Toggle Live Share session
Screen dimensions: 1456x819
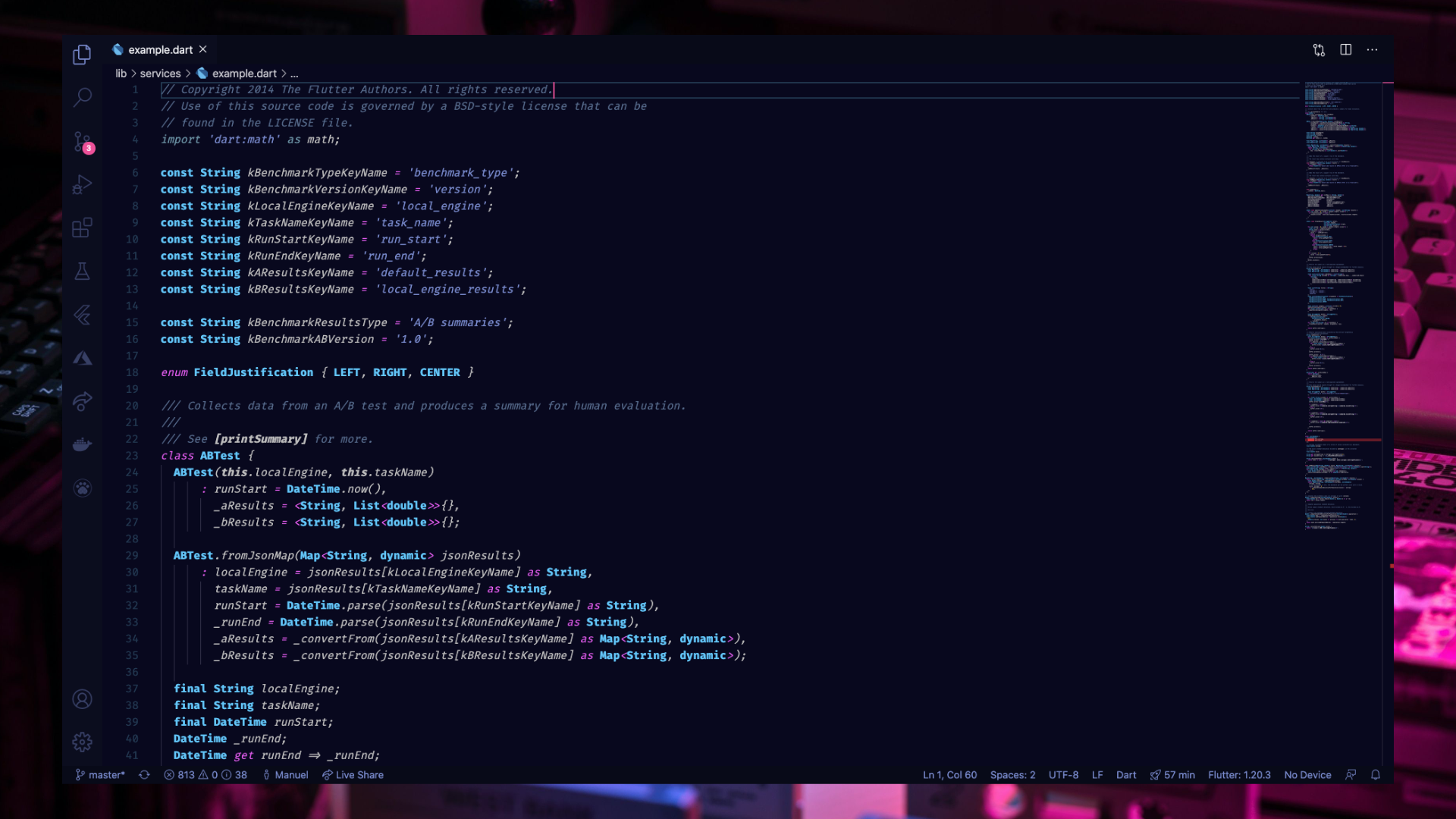(354, 775)
